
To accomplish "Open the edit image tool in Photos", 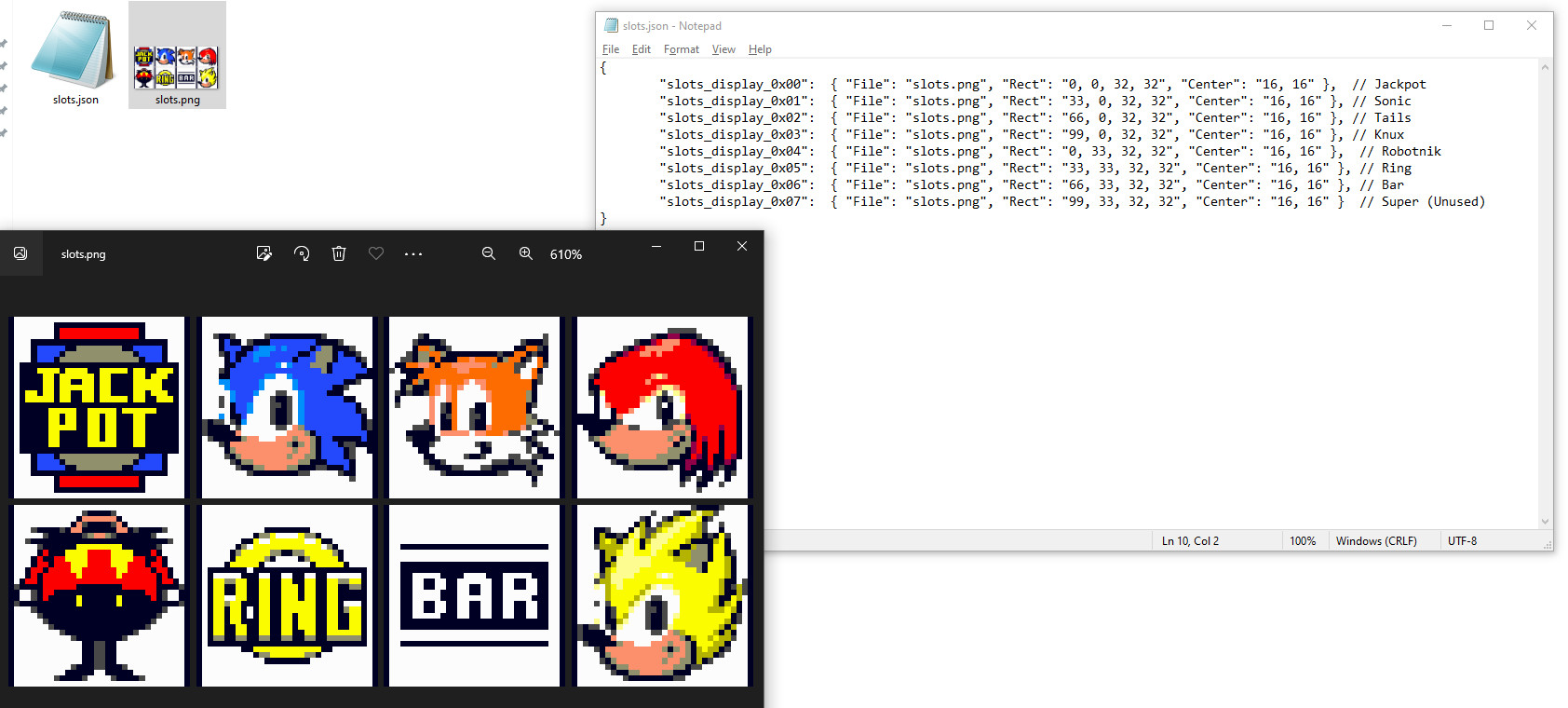I will (x=264, y=253).
